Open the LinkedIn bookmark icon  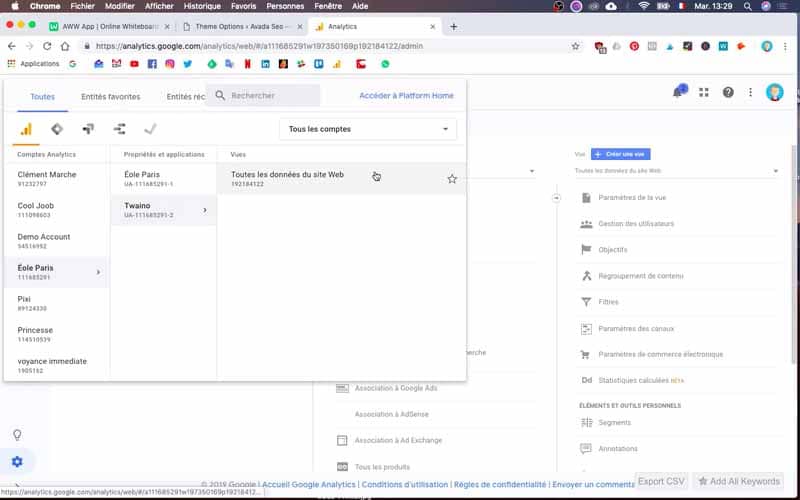[x=265, y=64]
